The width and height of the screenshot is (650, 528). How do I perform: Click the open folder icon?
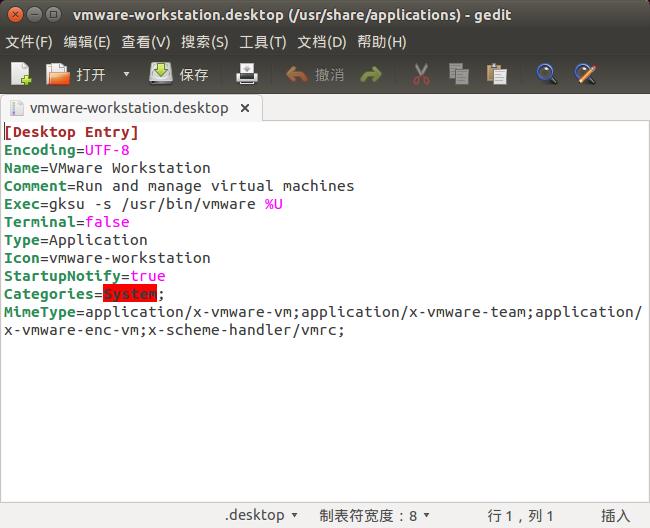click(x=57, y=74)
